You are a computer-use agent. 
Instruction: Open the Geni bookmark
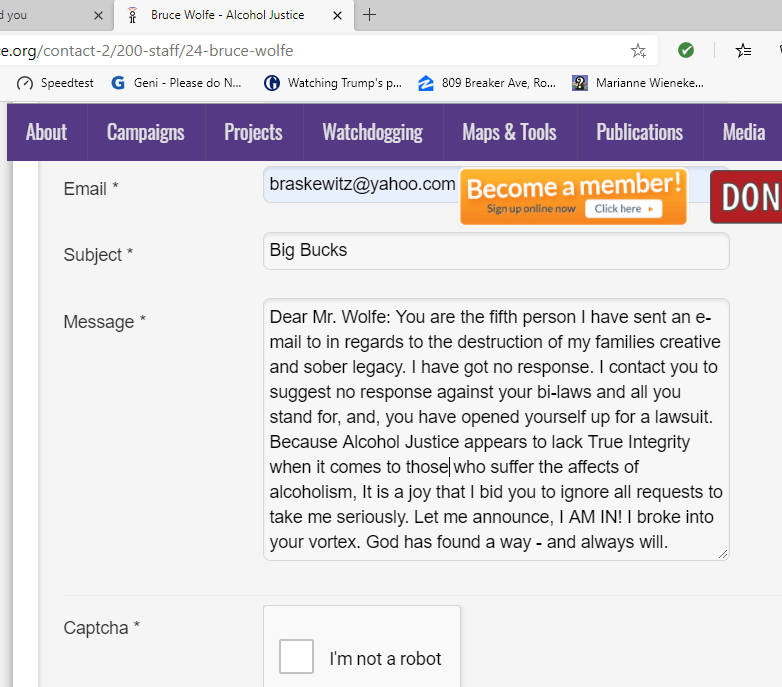pos(177,83)
